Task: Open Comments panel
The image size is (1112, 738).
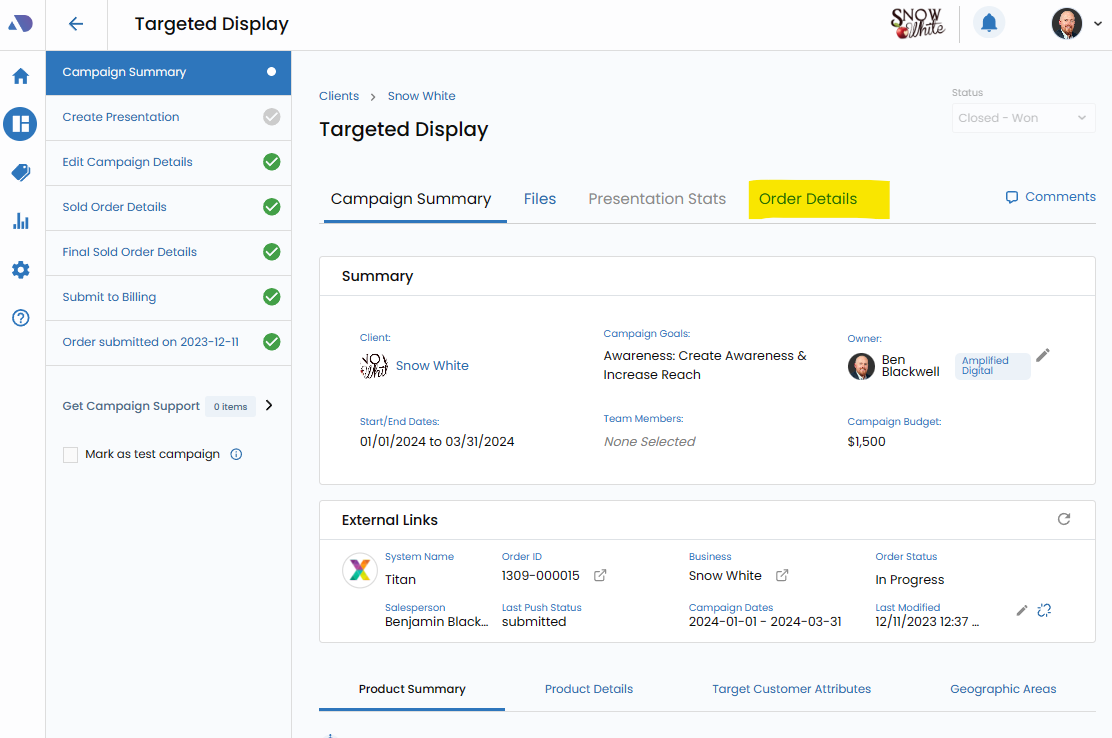Action: (1050, 197)
